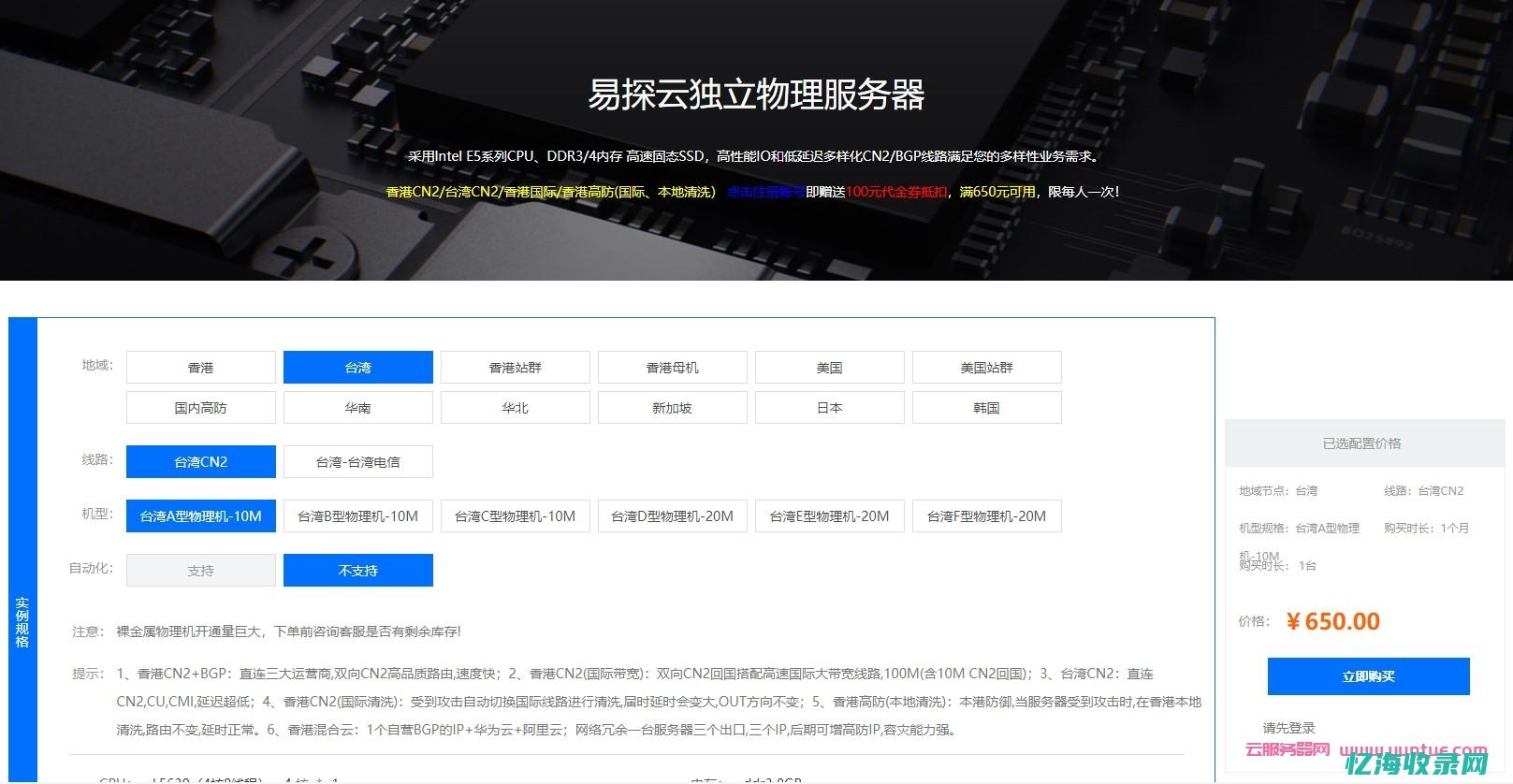The width and height of the screenshot is (1513, 784).
Task: Click the 易探云独立物理服务器 title
Action: [x=756, y=94]
